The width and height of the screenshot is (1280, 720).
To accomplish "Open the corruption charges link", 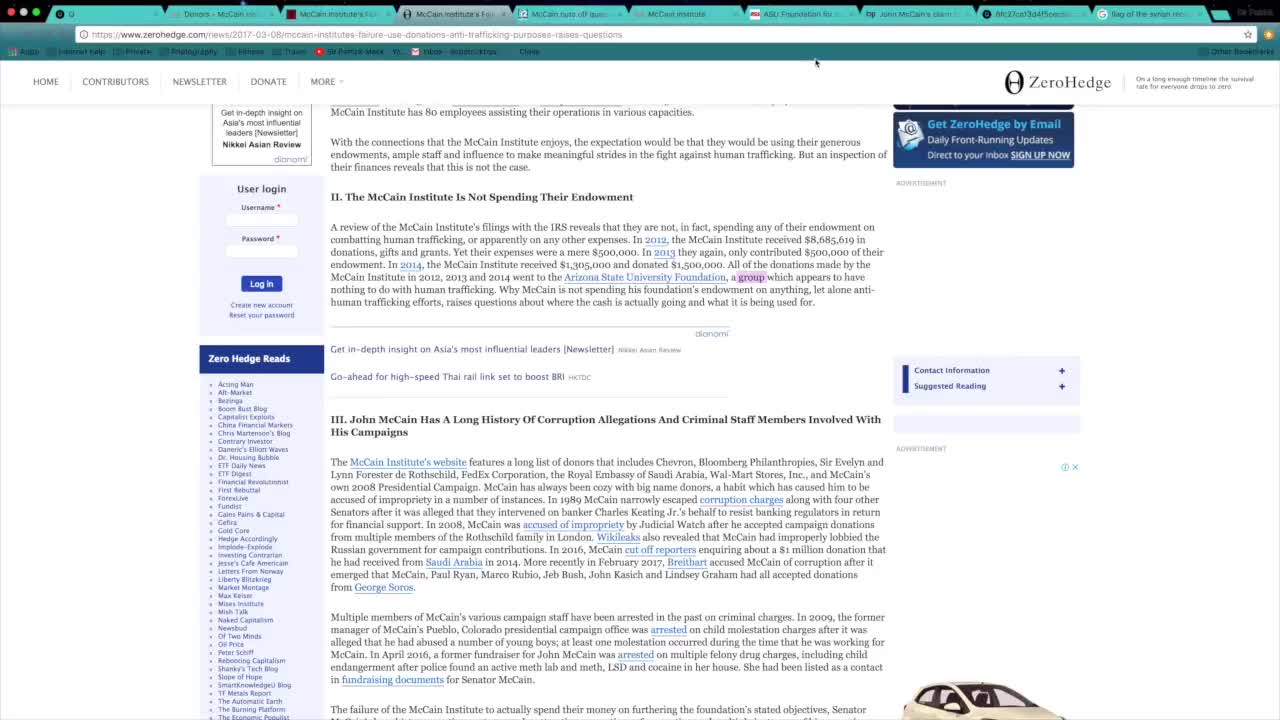I will tap(741, 500).
